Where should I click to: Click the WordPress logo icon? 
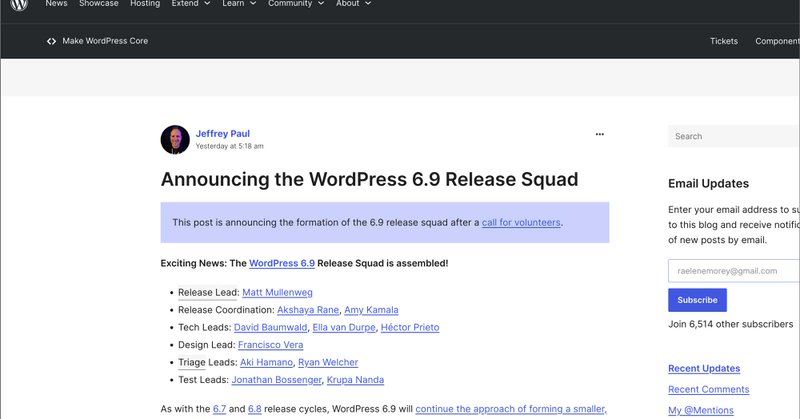(x=19, y=4)
